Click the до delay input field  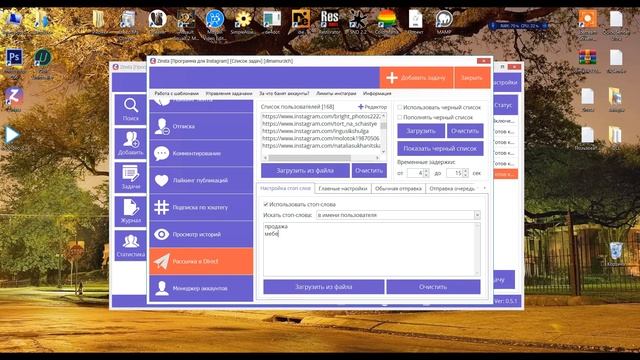point(454,173)
